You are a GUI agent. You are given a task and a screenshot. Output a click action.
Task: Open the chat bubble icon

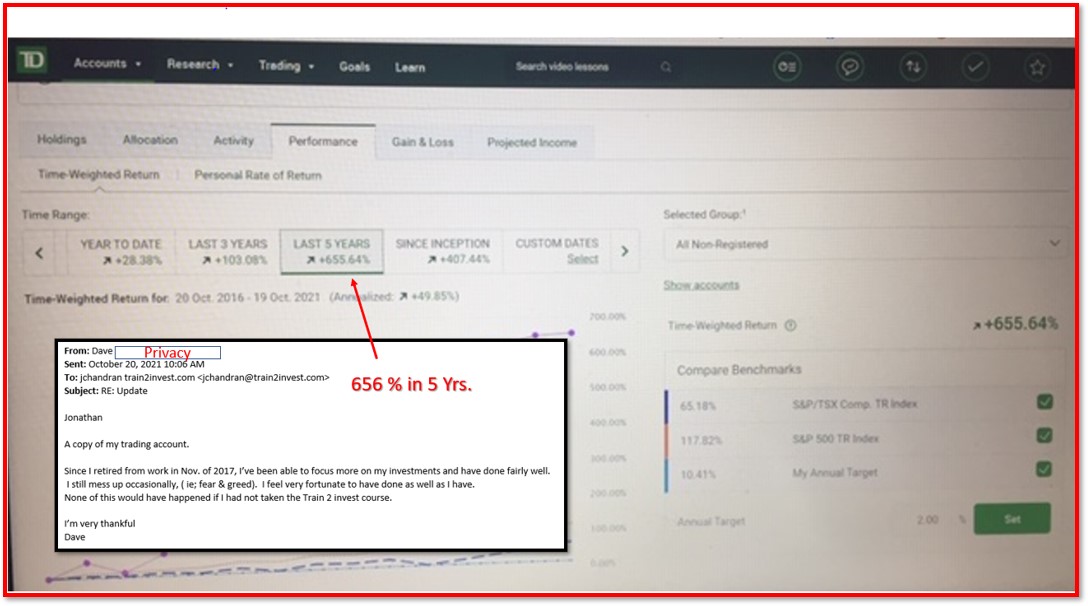851,67
